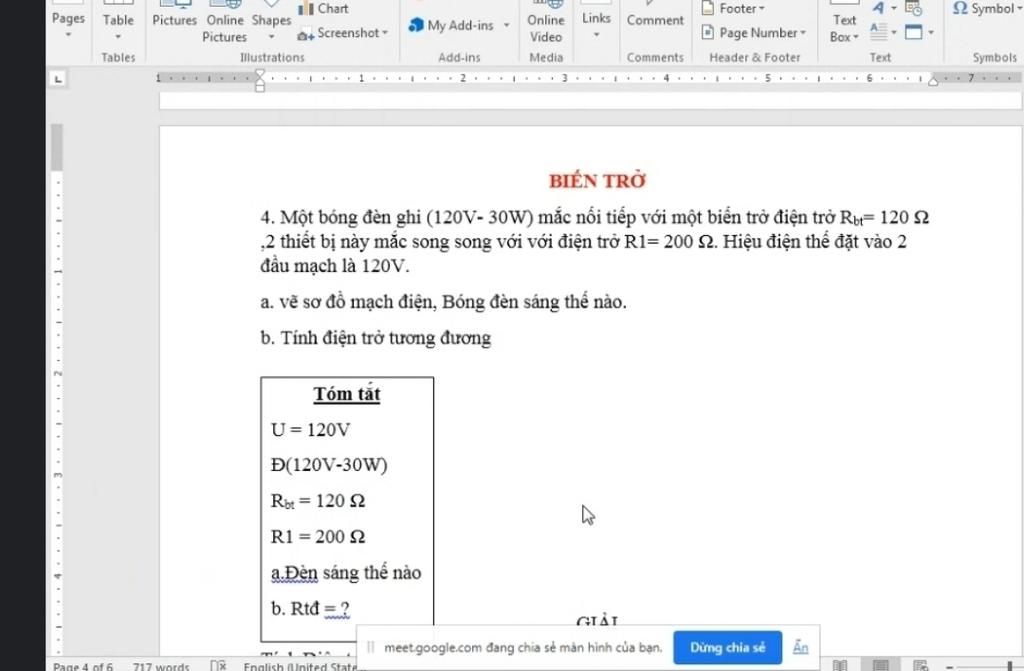Hide the sharing bar via Ẩn link
This screenshot has height=671, width=1024.
click(x=800, y=647)
